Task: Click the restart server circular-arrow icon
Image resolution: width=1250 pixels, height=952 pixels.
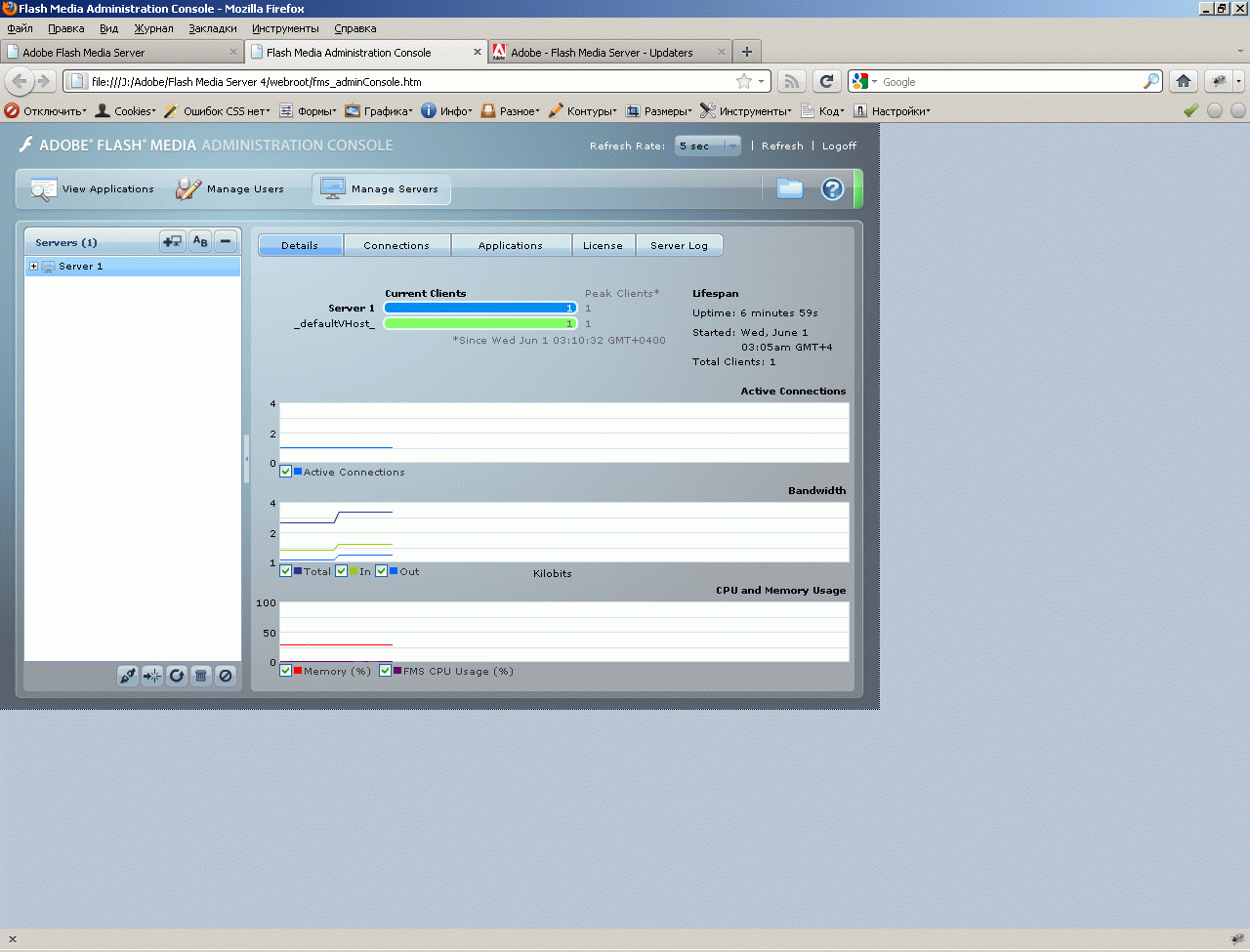Action: tap(177, 676)
